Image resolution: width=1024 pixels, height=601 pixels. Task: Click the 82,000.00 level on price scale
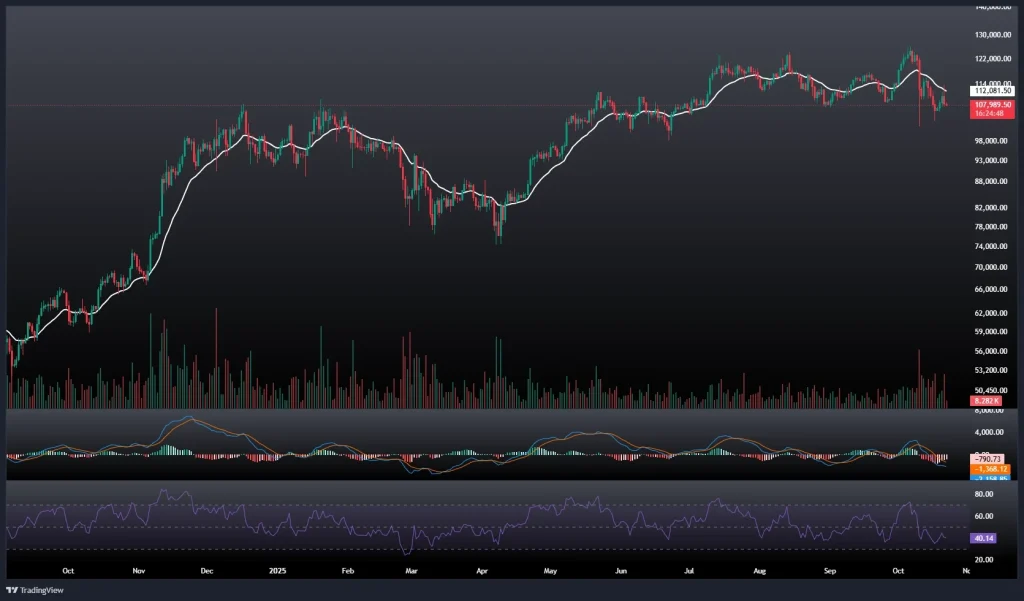(x=992, y=208)
